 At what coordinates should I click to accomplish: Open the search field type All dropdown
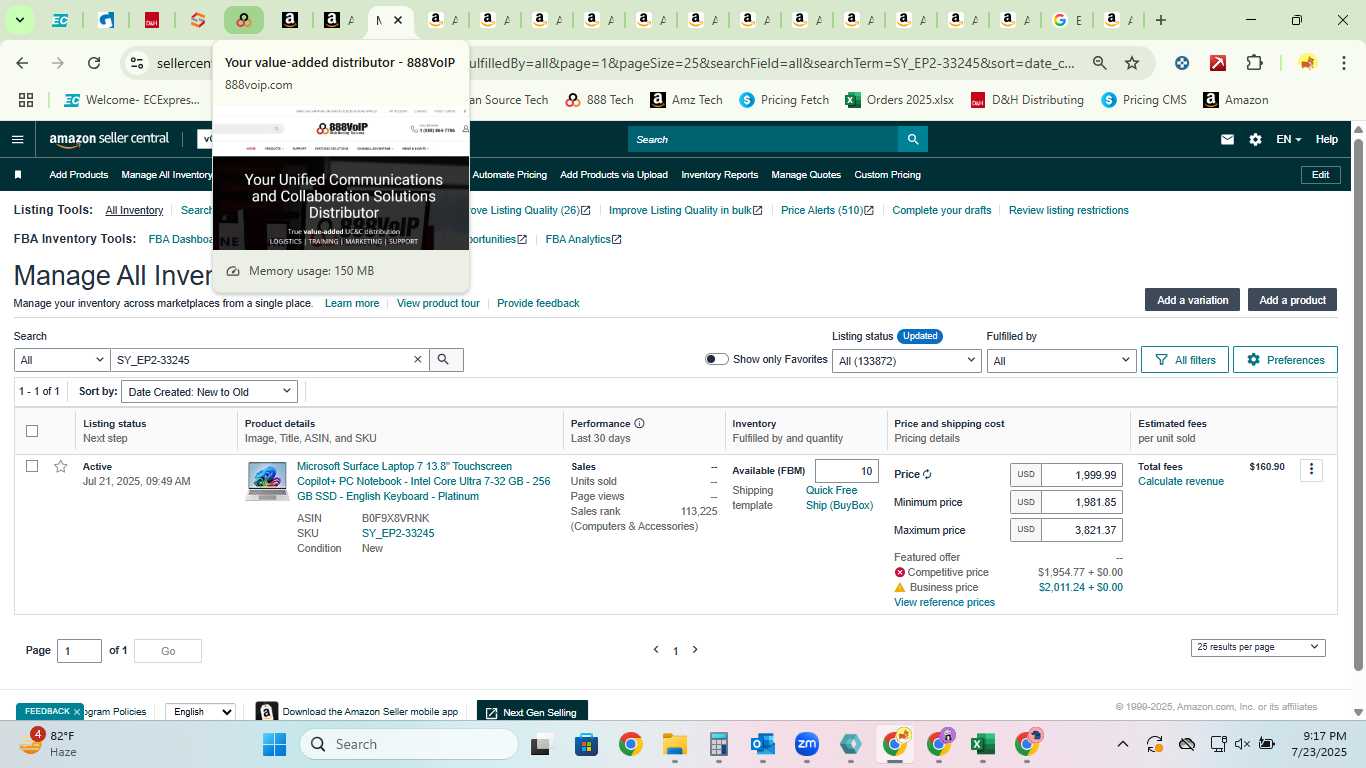pyautogui.click(x=62, y=360)
